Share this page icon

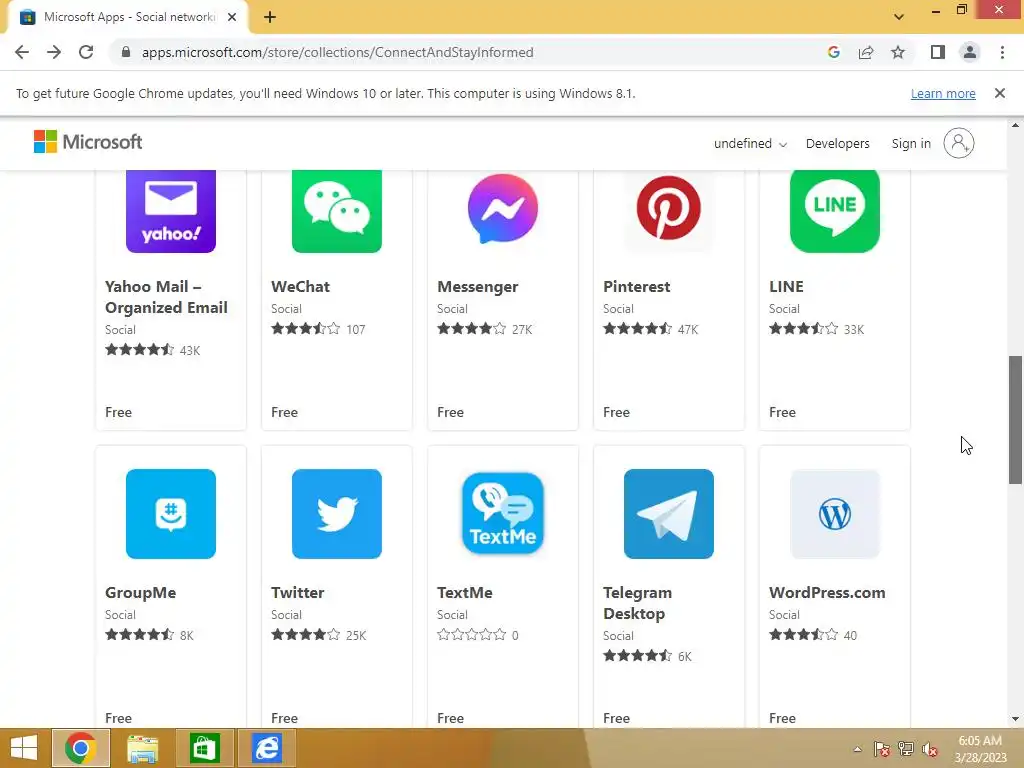coord(866,52)
